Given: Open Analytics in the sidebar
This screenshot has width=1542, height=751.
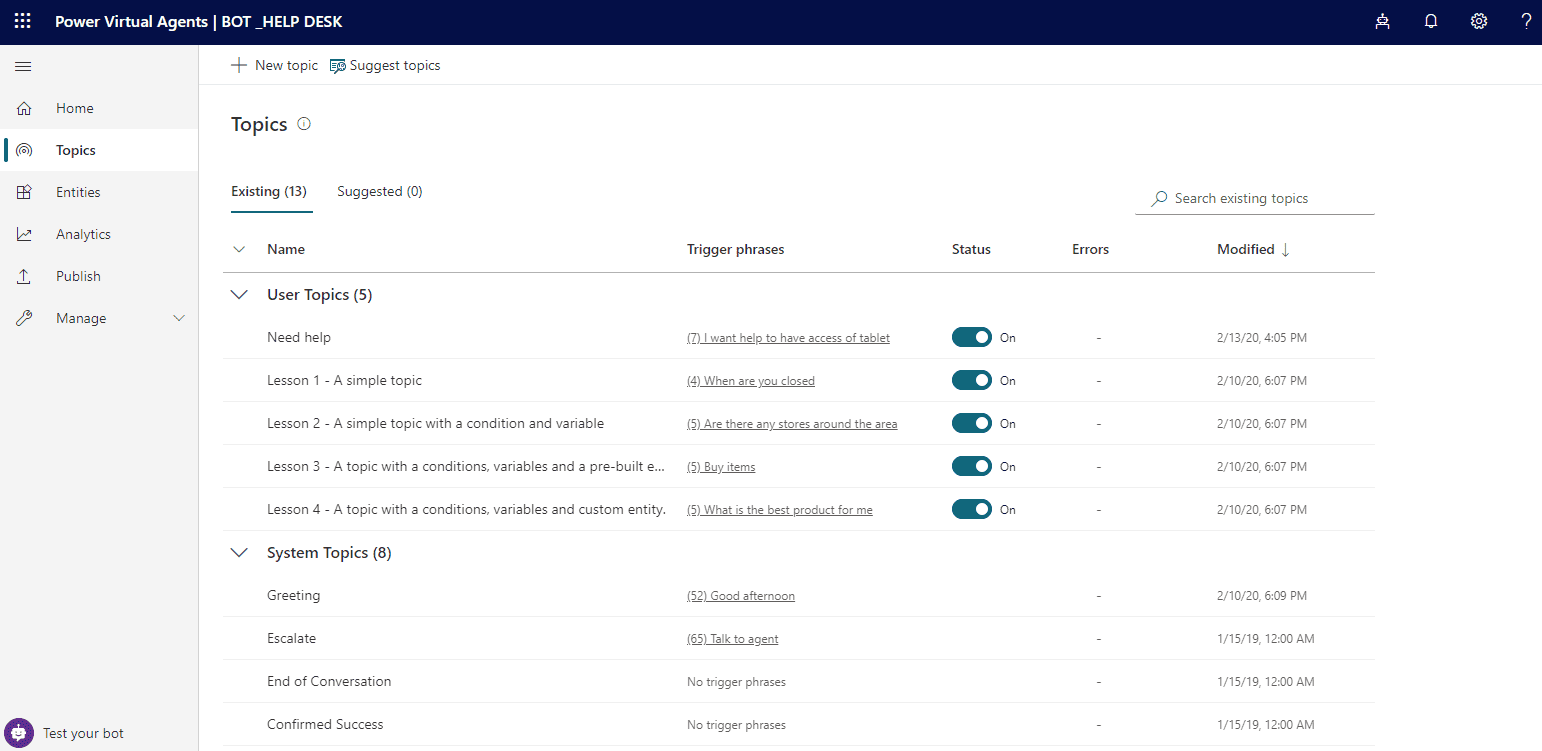Looking at the screenshot, I should pos(99,234).
